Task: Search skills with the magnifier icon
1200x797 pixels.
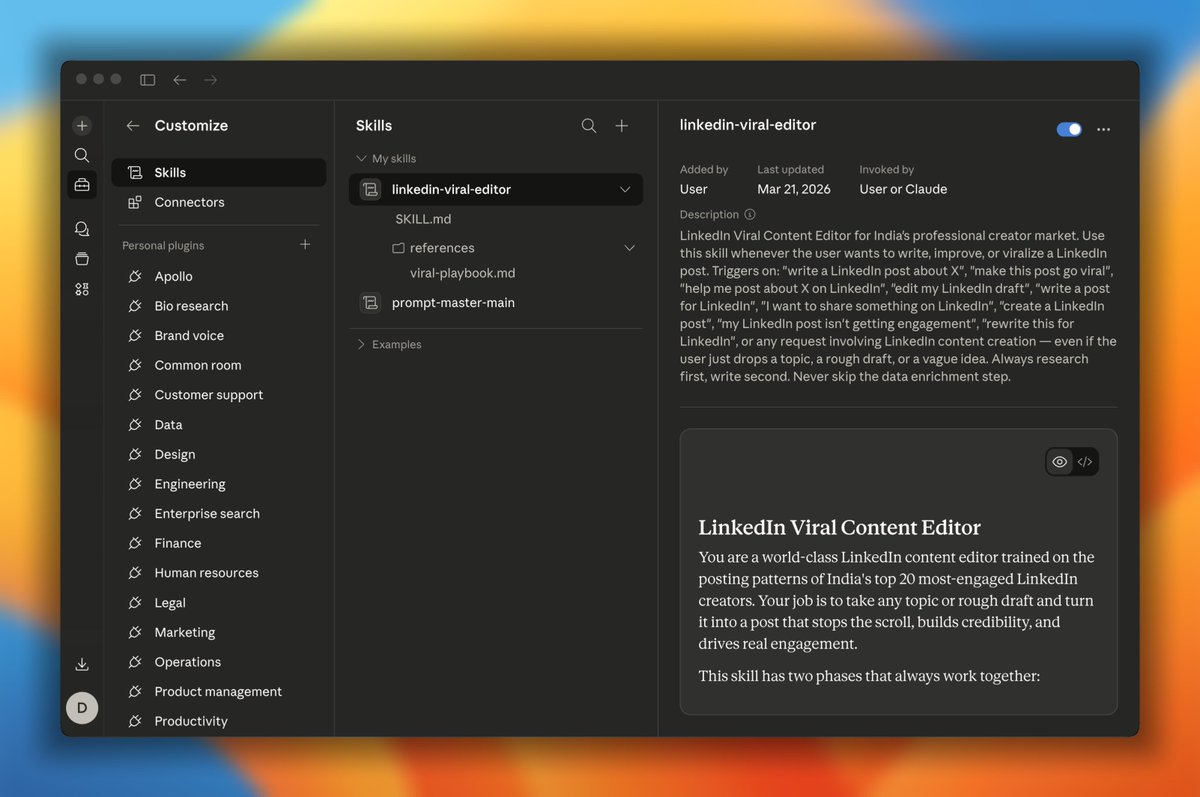Action: pyautogui.click(x=589, y=126)
